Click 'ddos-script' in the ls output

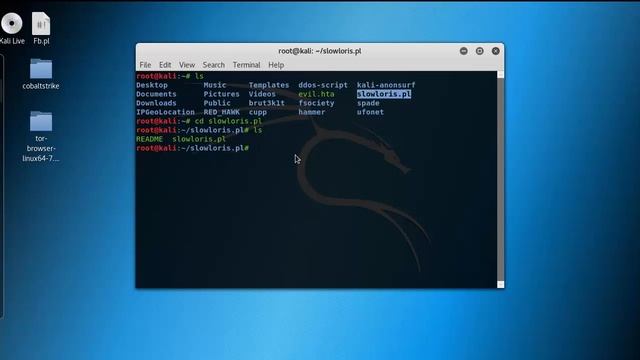point(323,85)
